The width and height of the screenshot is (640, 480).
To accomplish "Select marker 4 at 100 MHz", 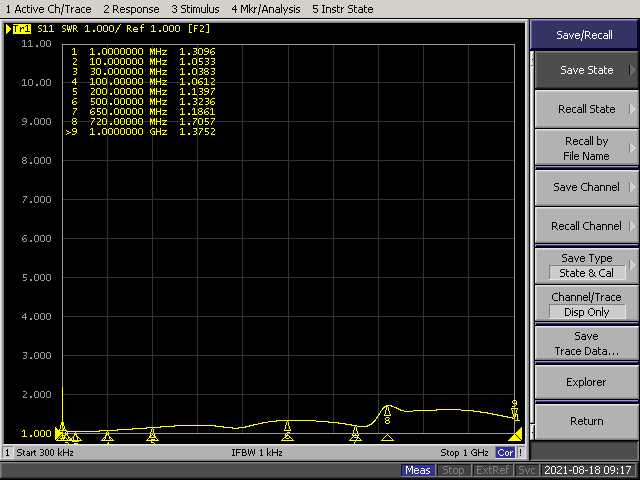I will coord(107,436).
